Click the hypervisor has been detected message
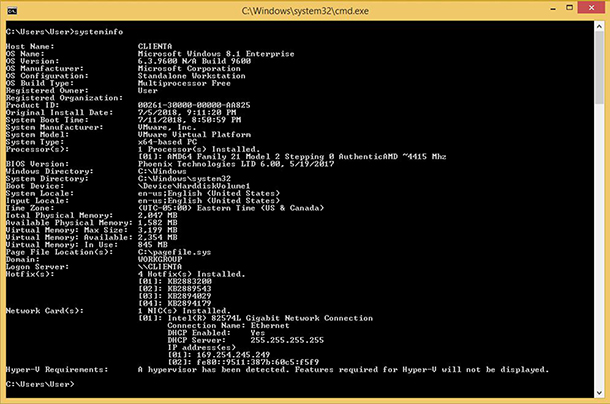 [343, 370]
